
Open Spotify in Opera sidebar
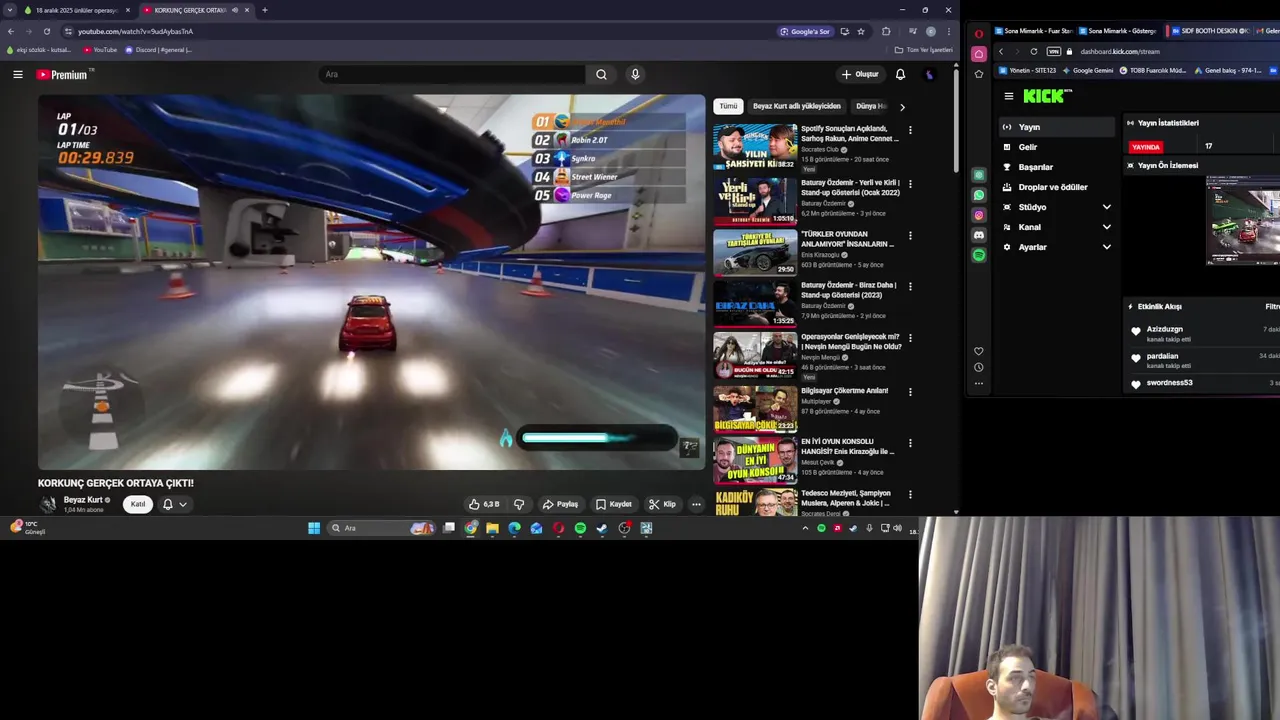(979, 255)
